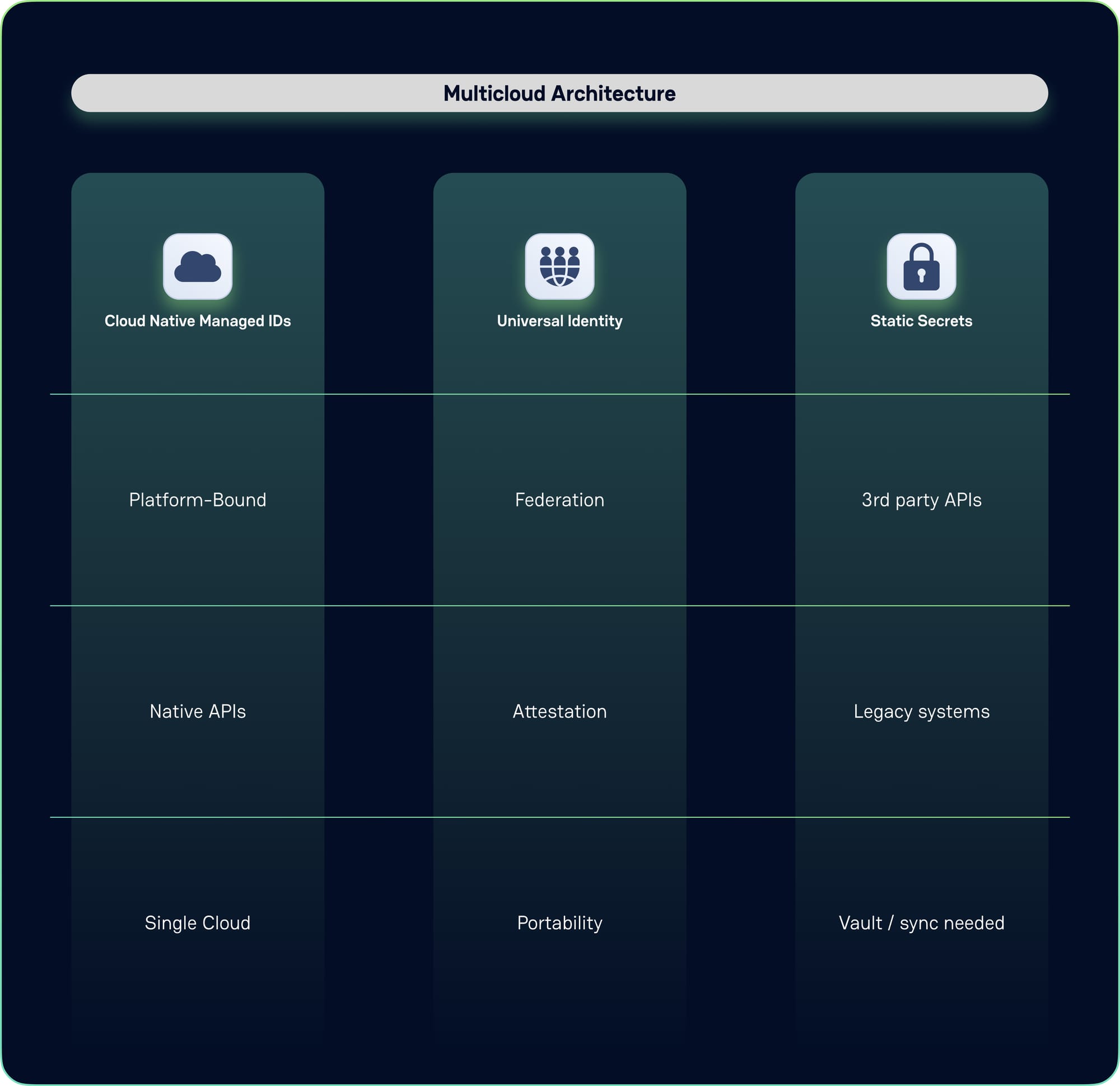The width and height of the screenshot is (1120, 1086).
Task: Click the Attestation label
Action: 559,712
